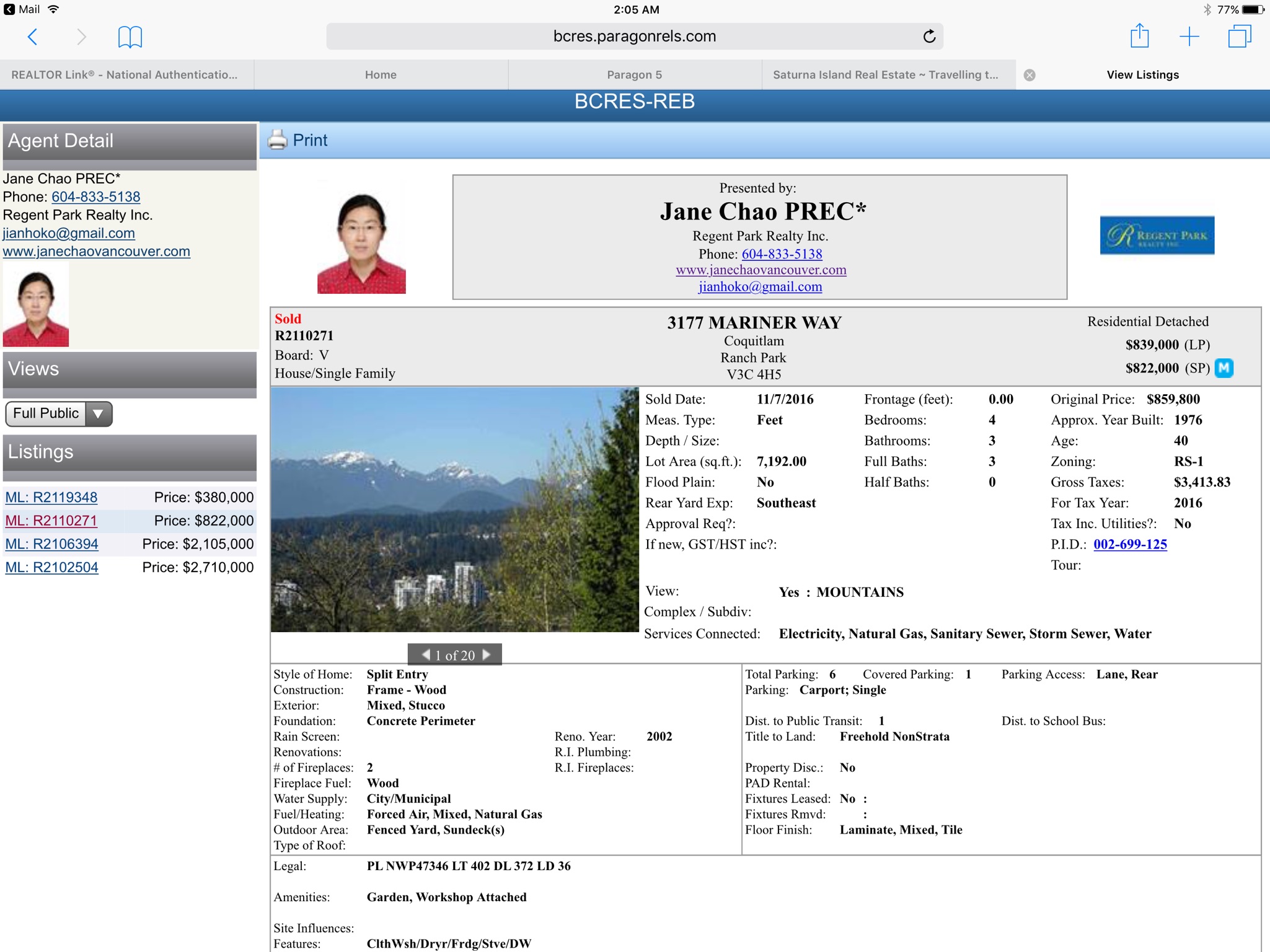Open listing ML: R2119348

51,497
